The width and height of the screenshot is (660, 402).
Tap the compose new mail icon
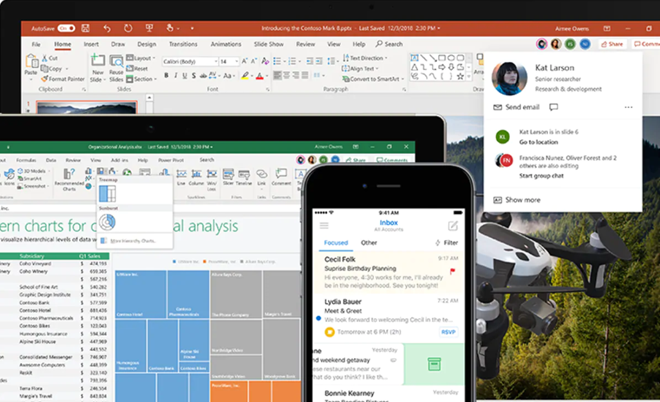[452, 225]
